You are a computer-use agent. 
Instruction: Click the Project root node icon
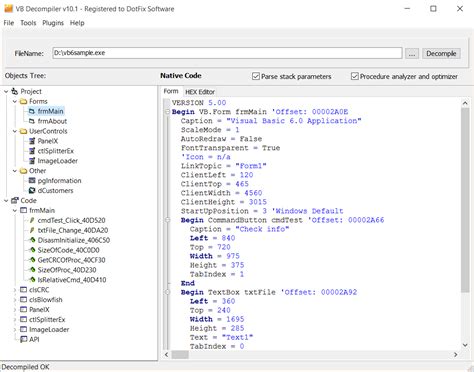[x=14, y=91]
